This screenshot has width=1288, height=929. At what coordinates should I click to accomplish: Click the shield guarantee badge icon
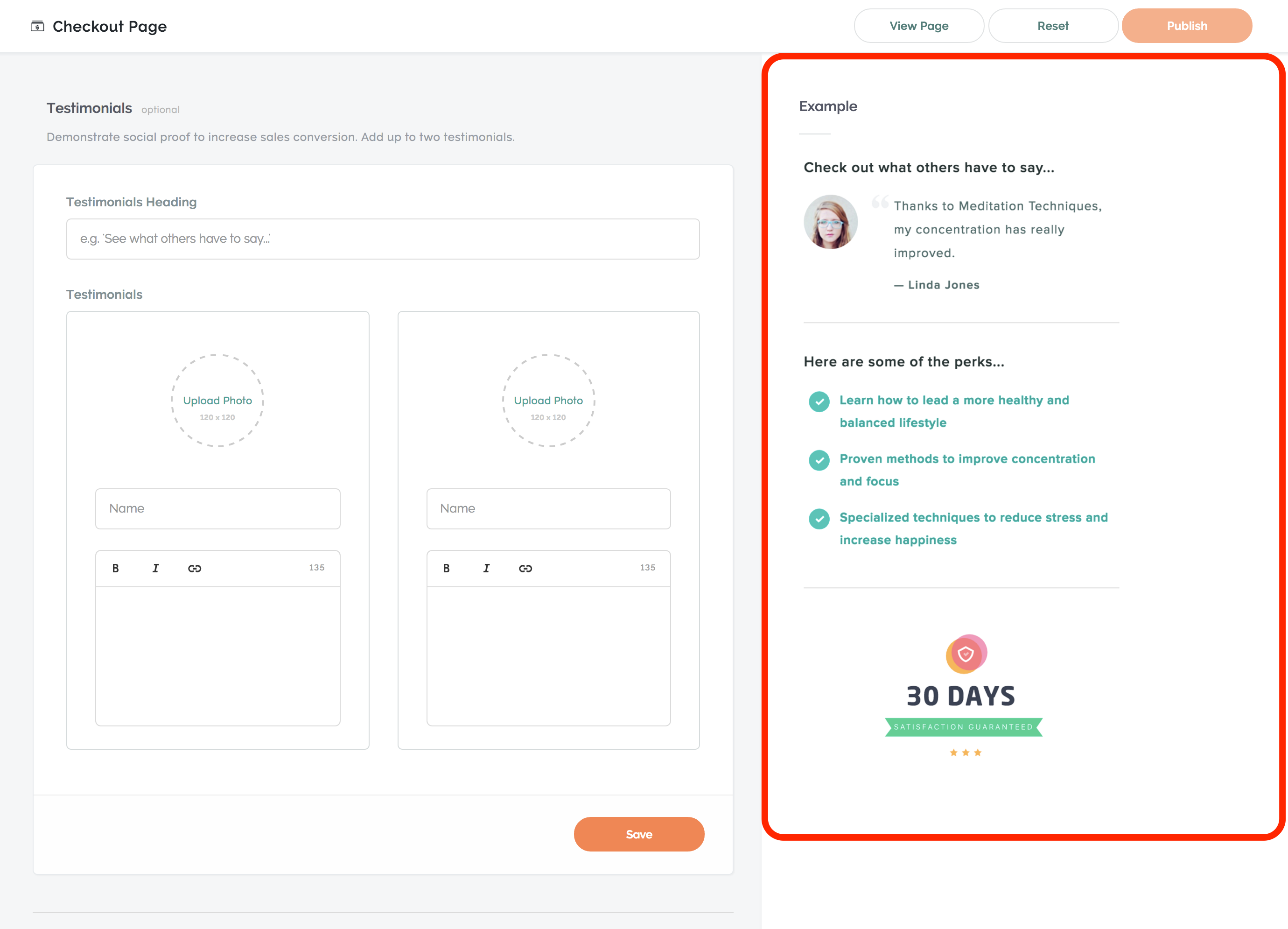coord(966,654)
